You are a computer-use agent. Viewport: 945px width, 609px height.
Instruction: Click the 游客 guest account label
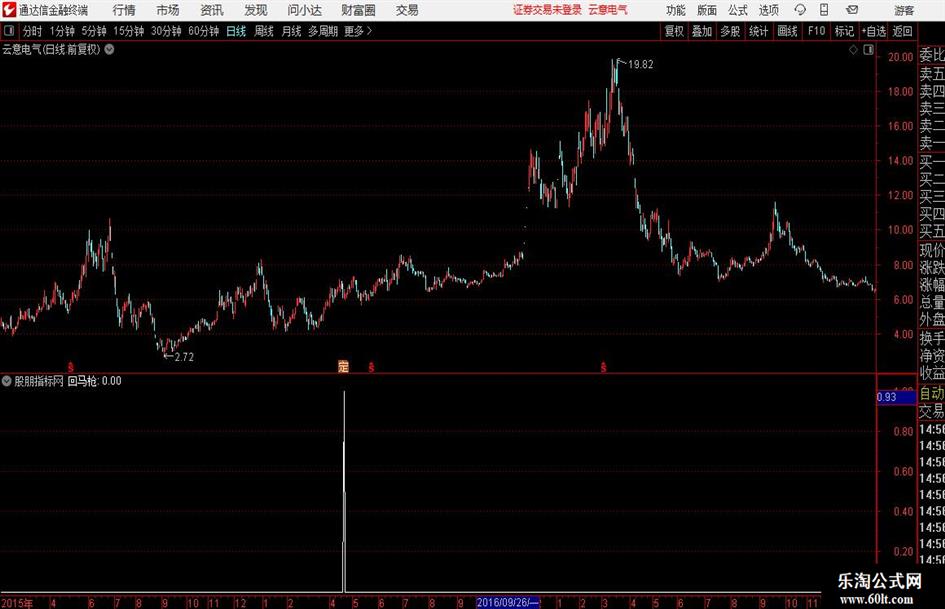pos(904,10)
